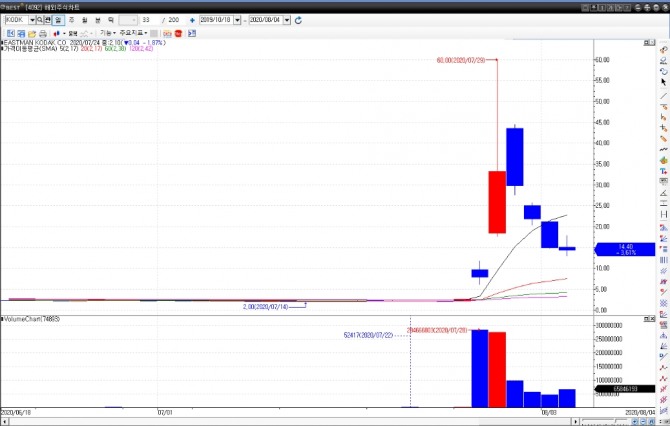The height and width of the screenshot is (426, 670).
Task: Select the arrow pointer tool in sidebar
Action: pyautogui.click(x=663, y=82)
